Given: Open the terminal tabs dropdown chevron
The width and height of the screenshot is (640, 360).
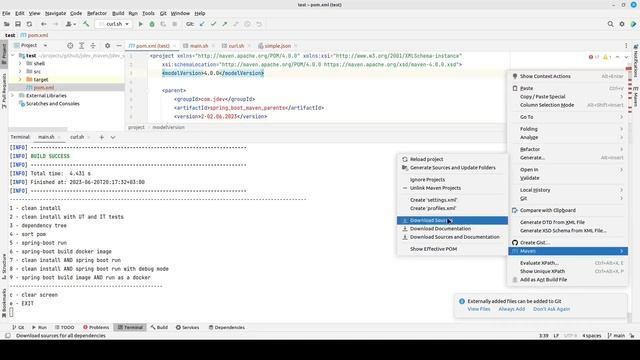Looking at the screenshot, I should 113,137.
